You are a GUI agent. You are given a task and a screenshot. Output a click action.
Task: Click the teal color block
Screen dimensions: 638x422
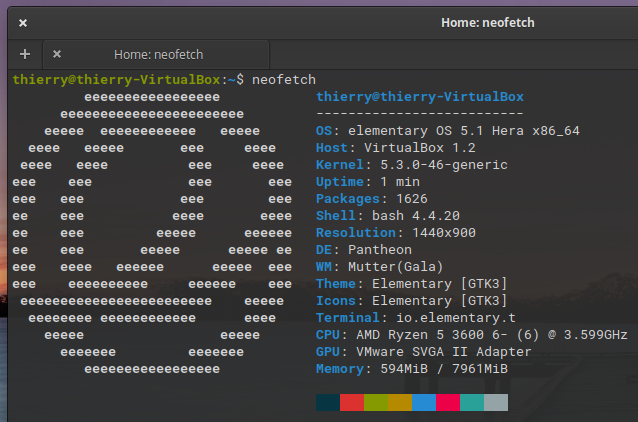click(x=472, y=402)
